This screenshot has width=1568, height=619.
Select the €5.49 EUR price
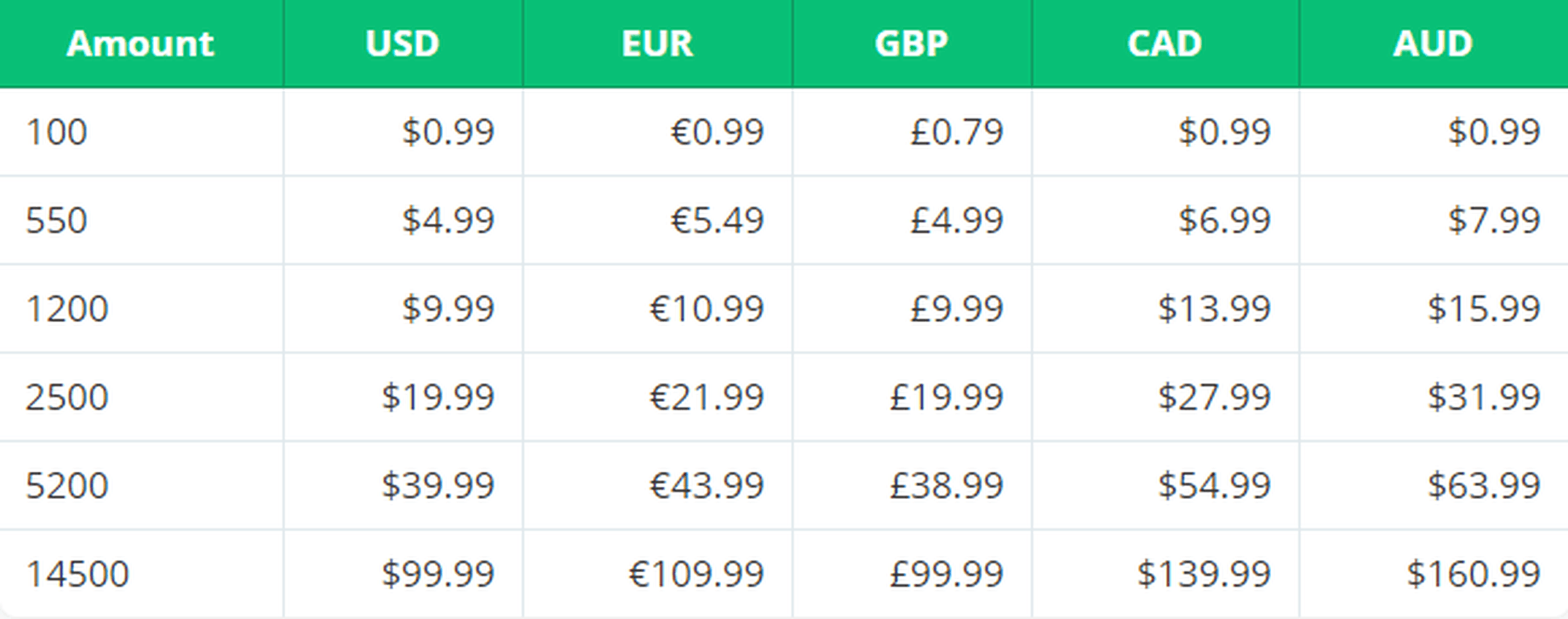pyautogui.click(x=717, y=221)
